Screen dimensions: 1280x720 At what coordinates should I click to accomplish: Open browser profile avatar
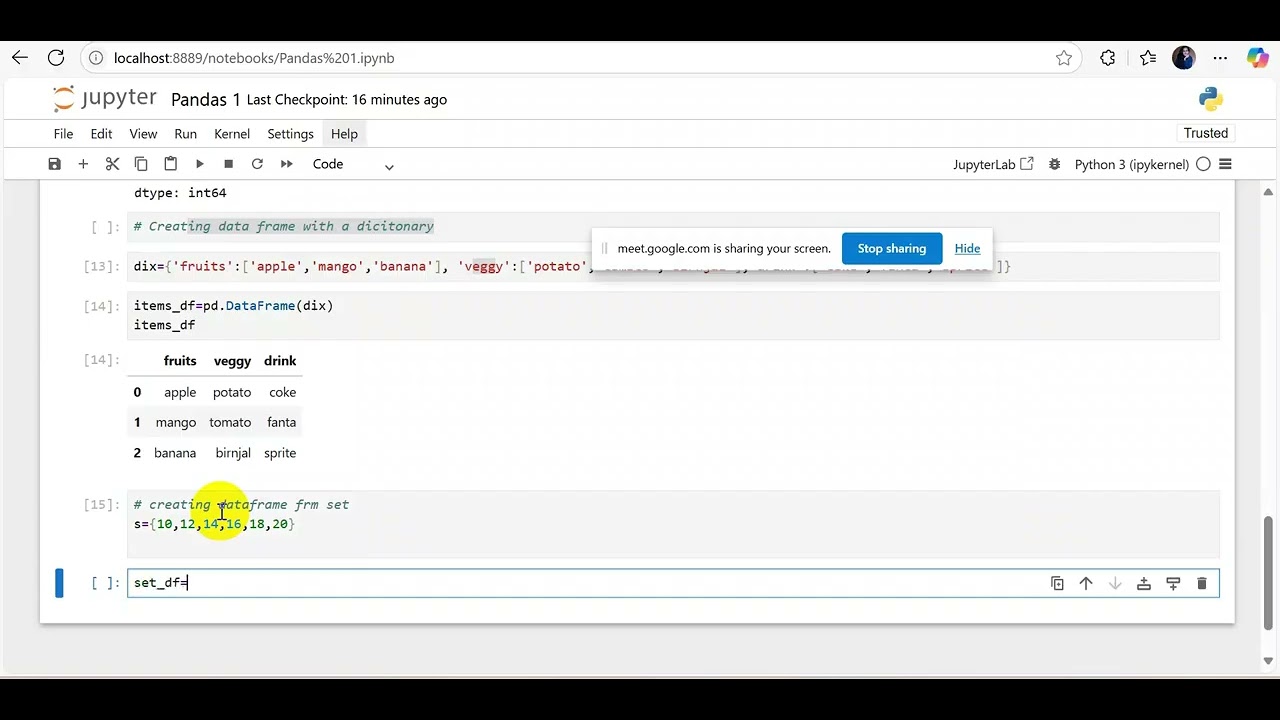pyautogui.click(x=1184, y=58)
